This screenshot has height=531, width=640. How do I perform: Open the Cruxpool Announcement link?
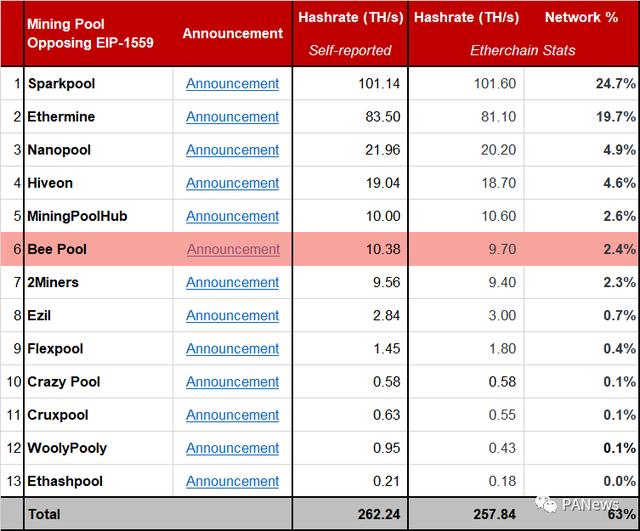(x=232, y=415)
